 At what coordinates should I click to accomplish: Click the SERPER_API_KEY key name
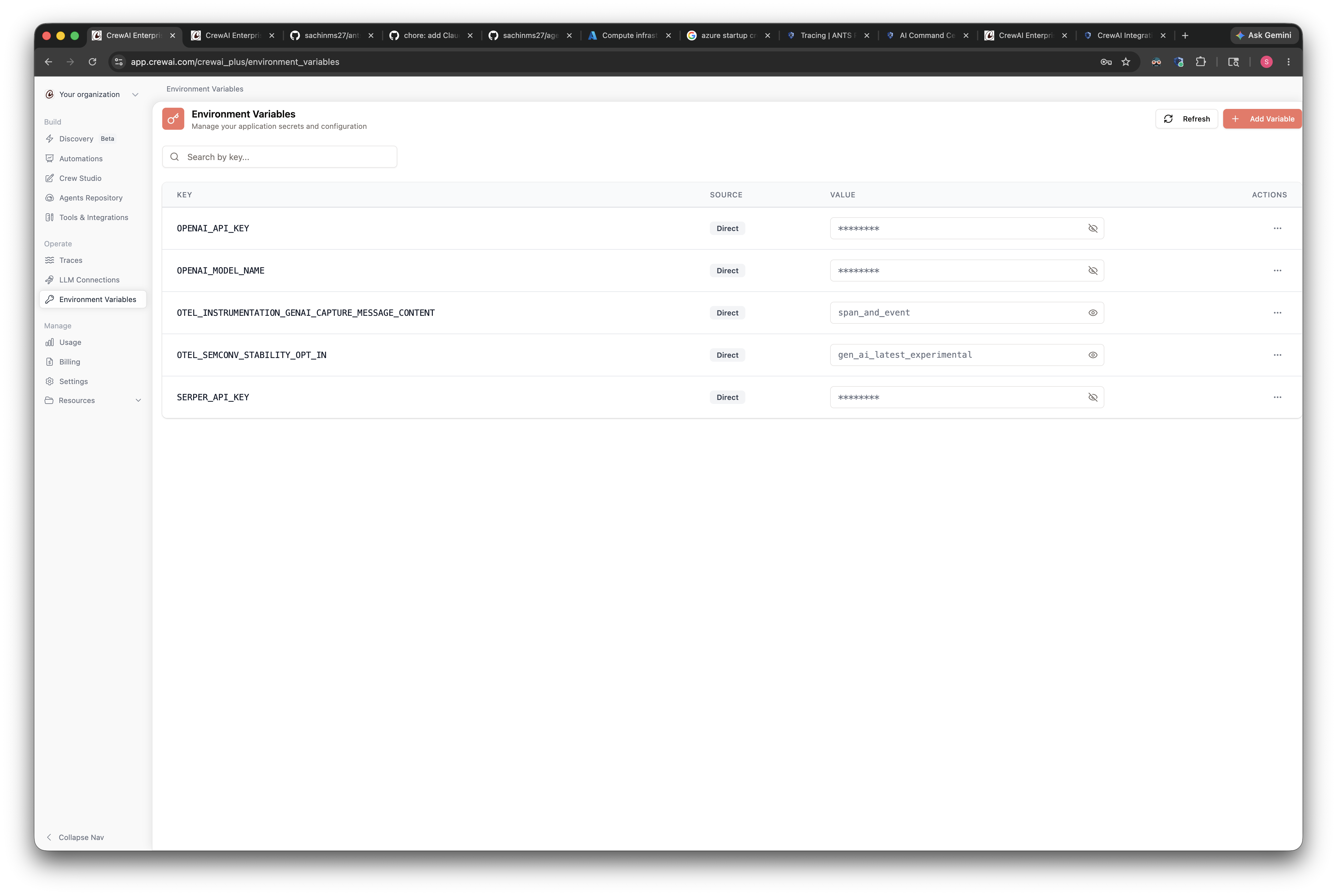(213, 398)
